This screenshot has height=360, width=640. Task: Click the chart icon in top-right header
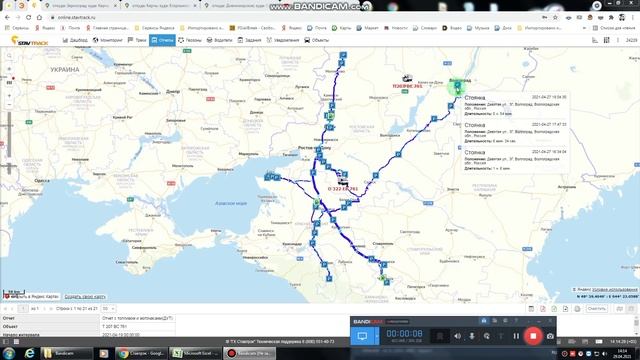[x=595, y=40]
